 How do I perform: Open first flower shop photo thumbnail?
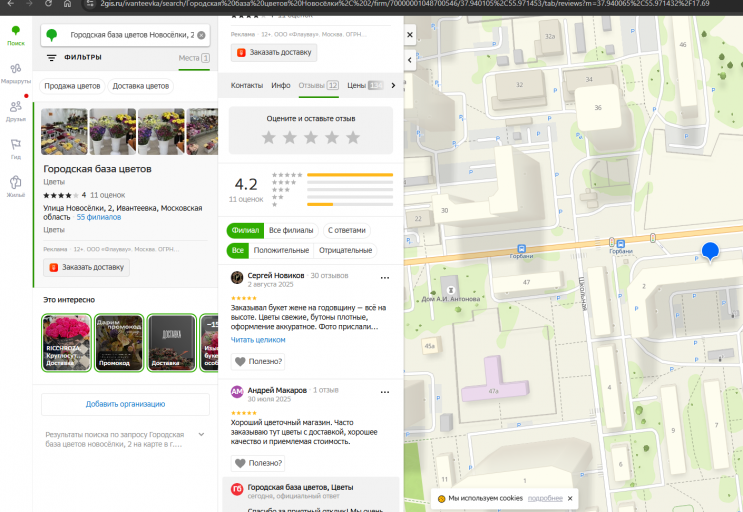(64, 132)
